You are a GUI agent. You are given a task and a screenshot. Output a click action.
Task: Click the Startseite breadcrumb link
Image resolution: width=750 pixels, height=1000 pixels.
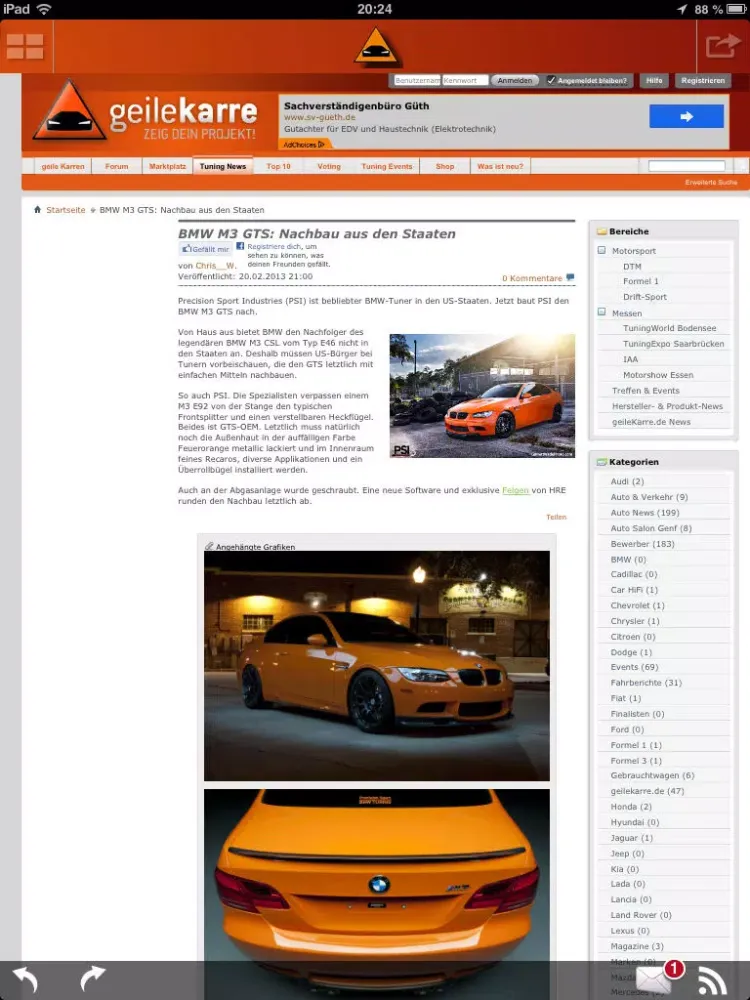click(66, 210)
